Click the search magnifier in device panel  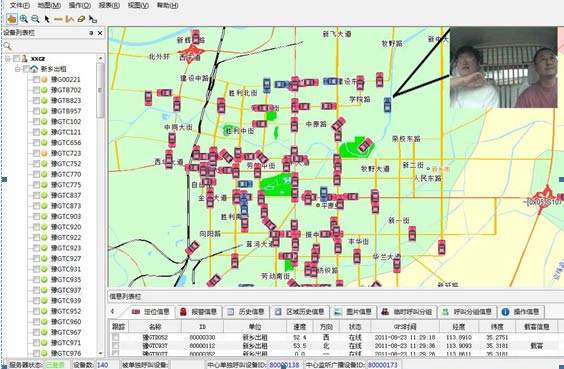8,46
